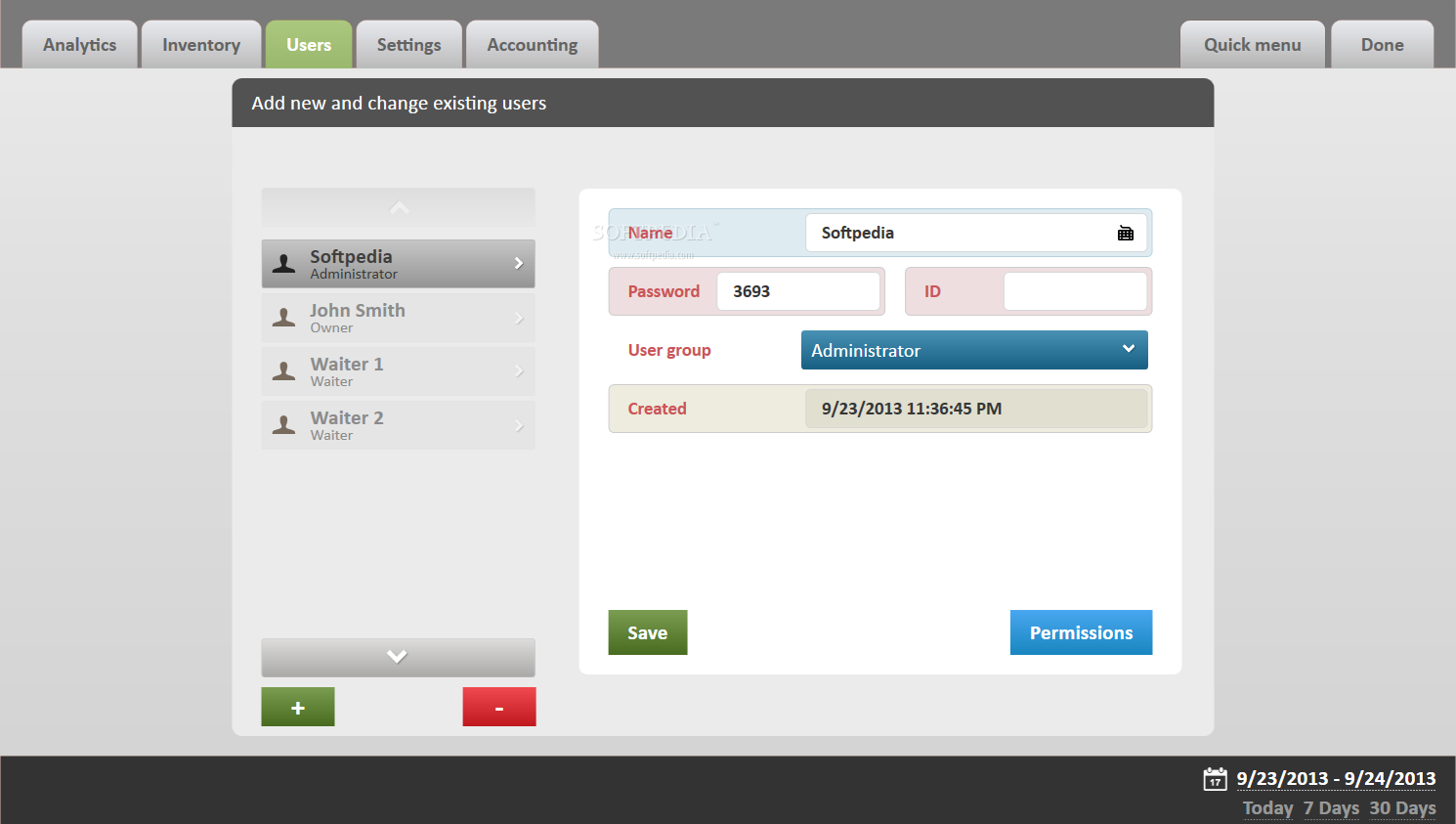Screen dimensions: 1456x824
Task: Open the calendar date picker icon
Action: click(1215, 778)
